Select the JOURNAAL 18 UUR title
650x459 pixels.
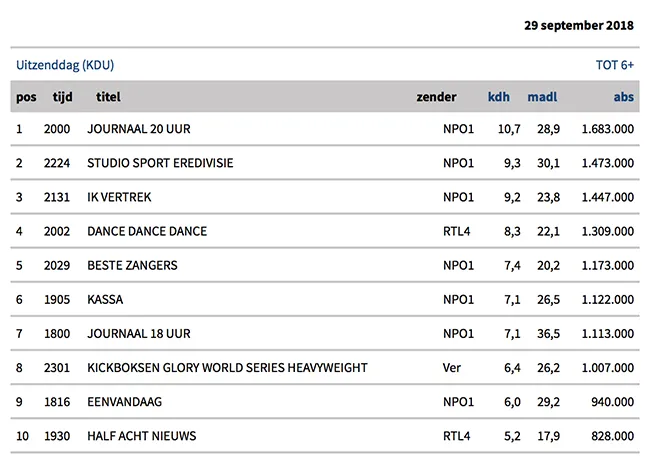click(x=139, y=333)
